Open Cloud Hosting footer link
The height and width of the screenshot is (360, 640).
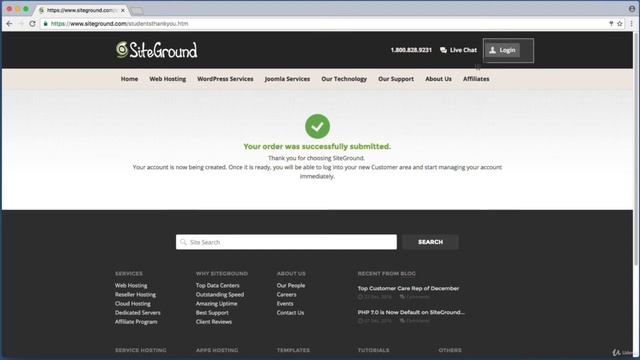pyautogui.click(x=133, y=304)
